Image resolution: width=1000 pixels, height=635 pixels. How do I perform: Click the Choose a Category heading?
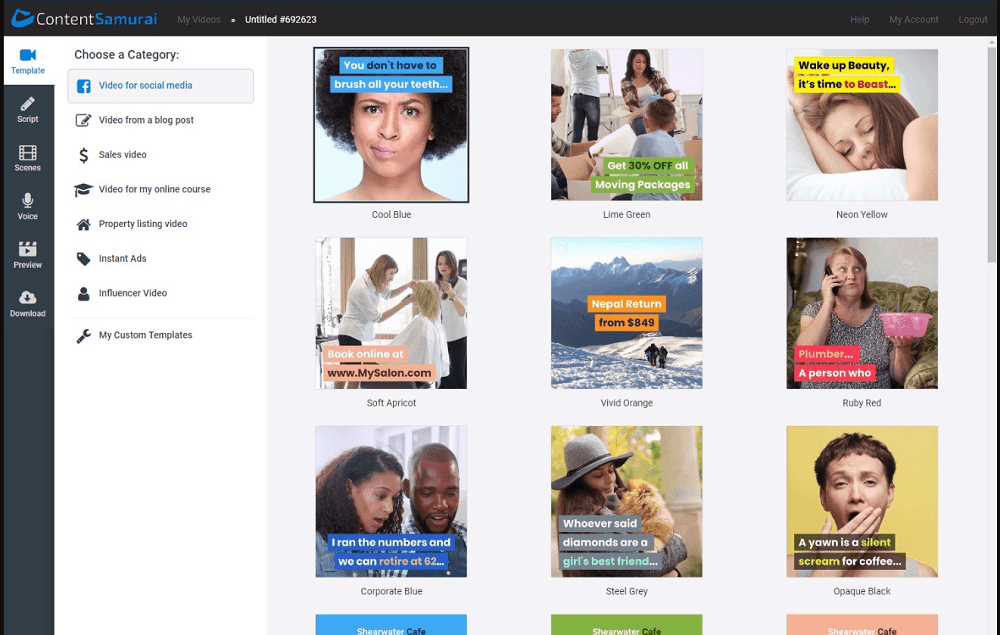pyautogui.click(x=126, y=55)
